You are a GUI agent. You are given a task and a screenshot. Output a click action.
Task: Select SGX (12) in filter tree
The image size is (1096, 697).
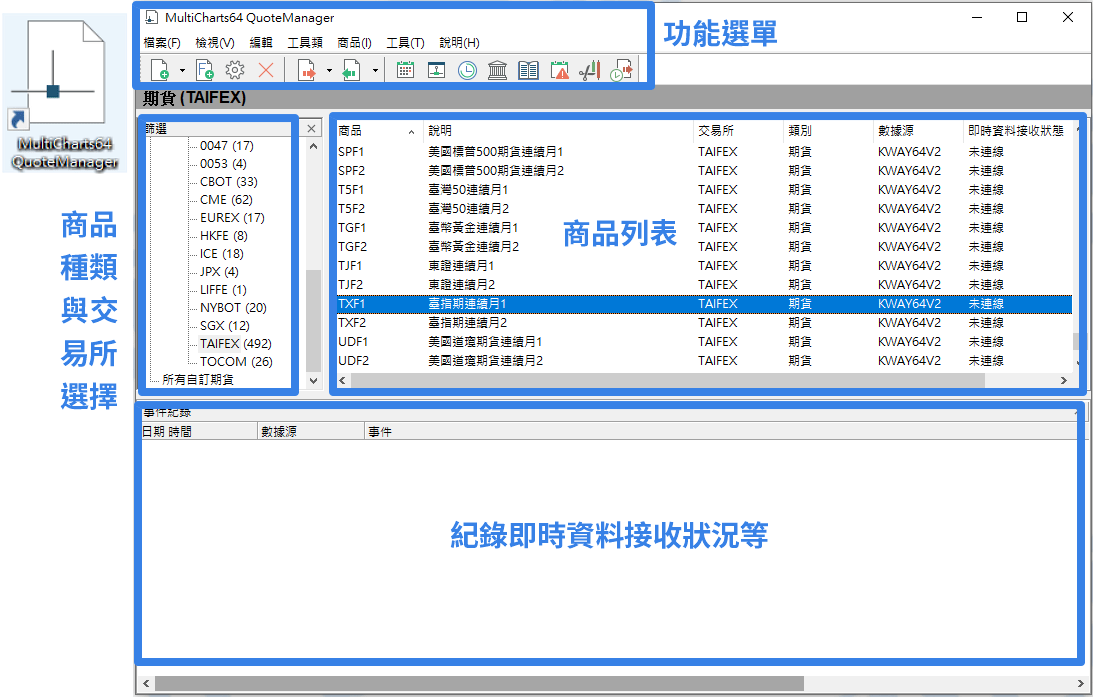pyautogui.click(x=224, y=326)
